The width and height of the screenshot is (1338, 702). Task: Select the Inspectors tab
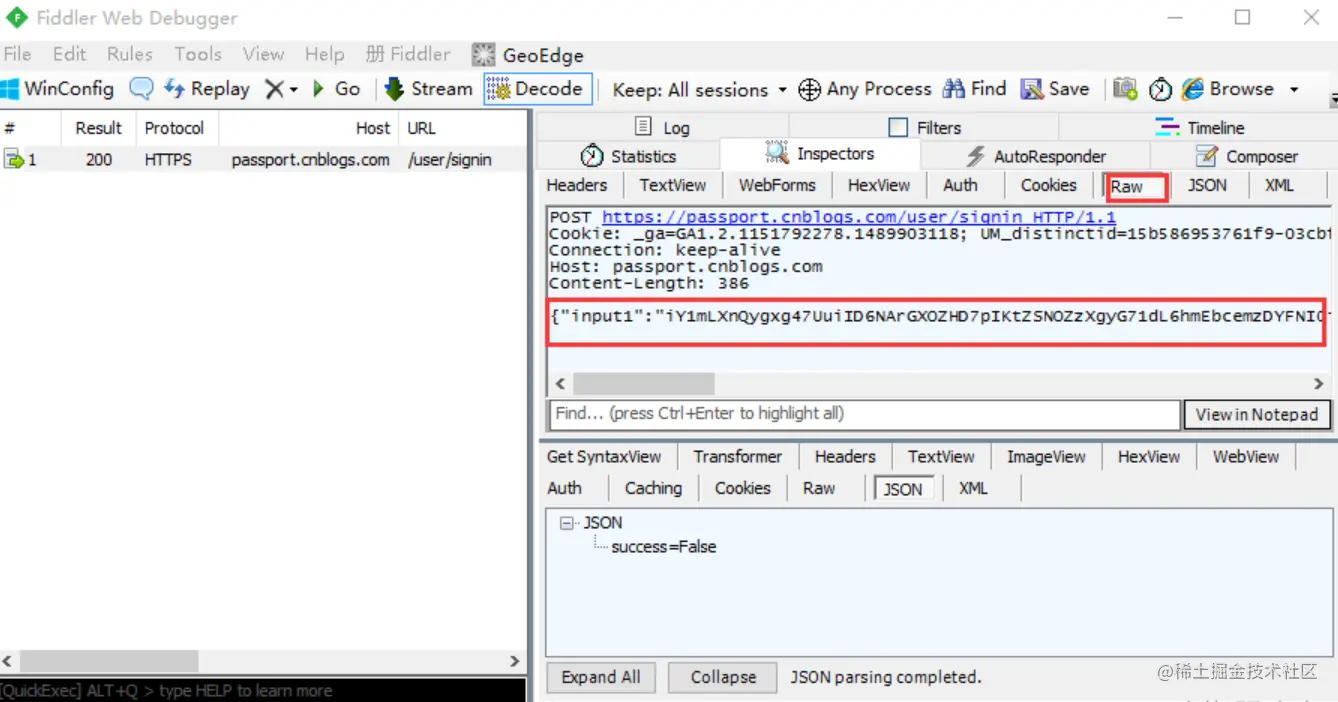pos(820,154)
